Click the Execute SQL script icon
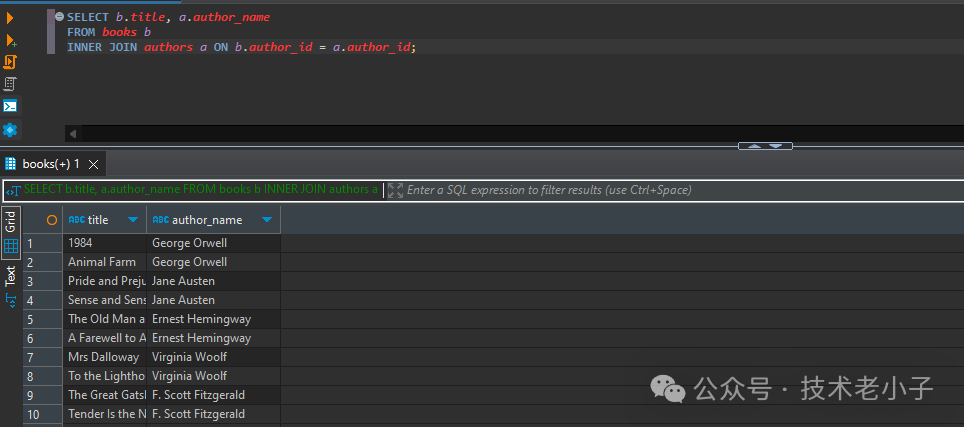 point(11,62)
